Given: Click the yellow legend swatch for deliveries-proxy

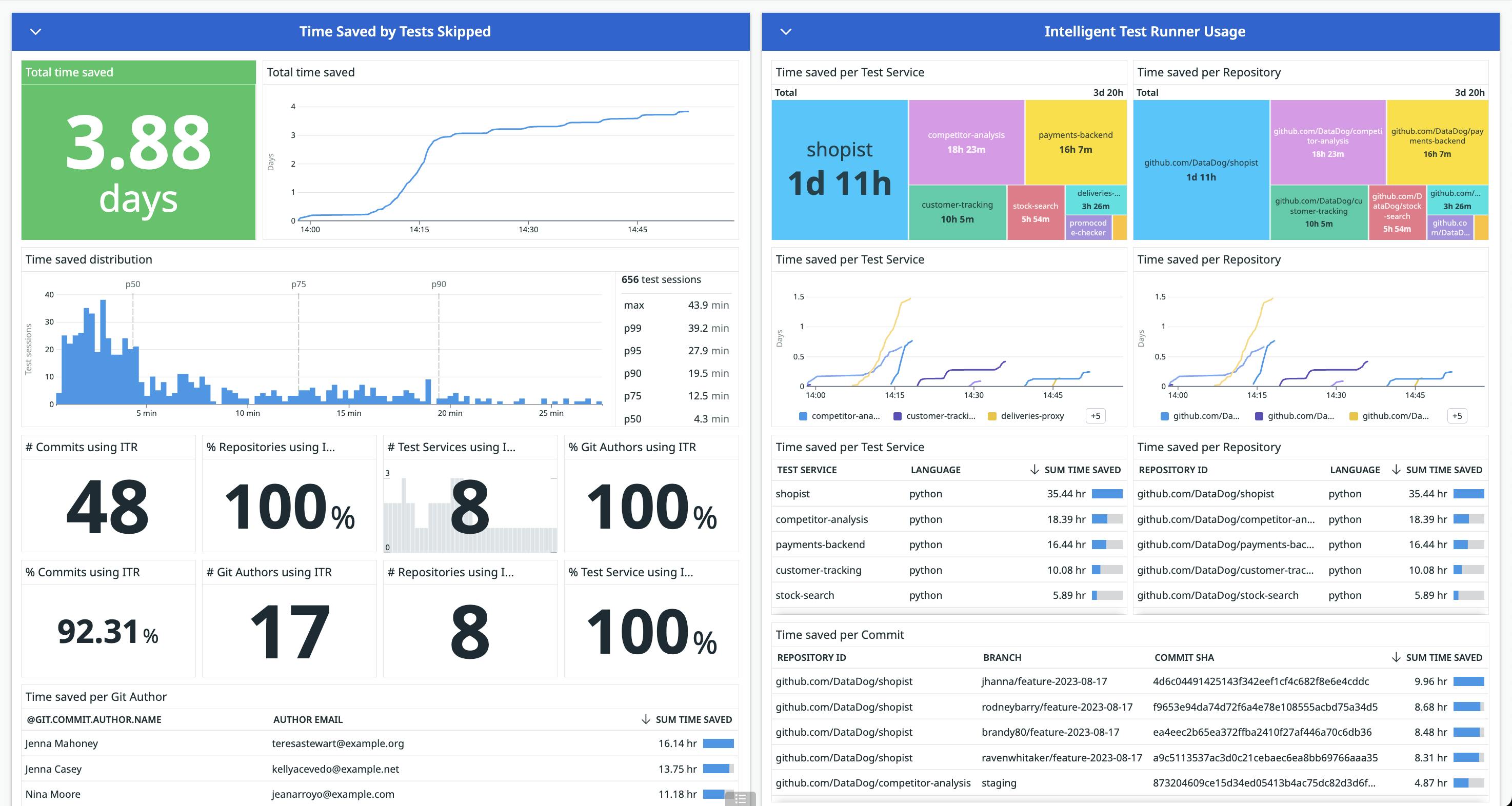Looking at the screenshot, I should (x=991, y=416).
